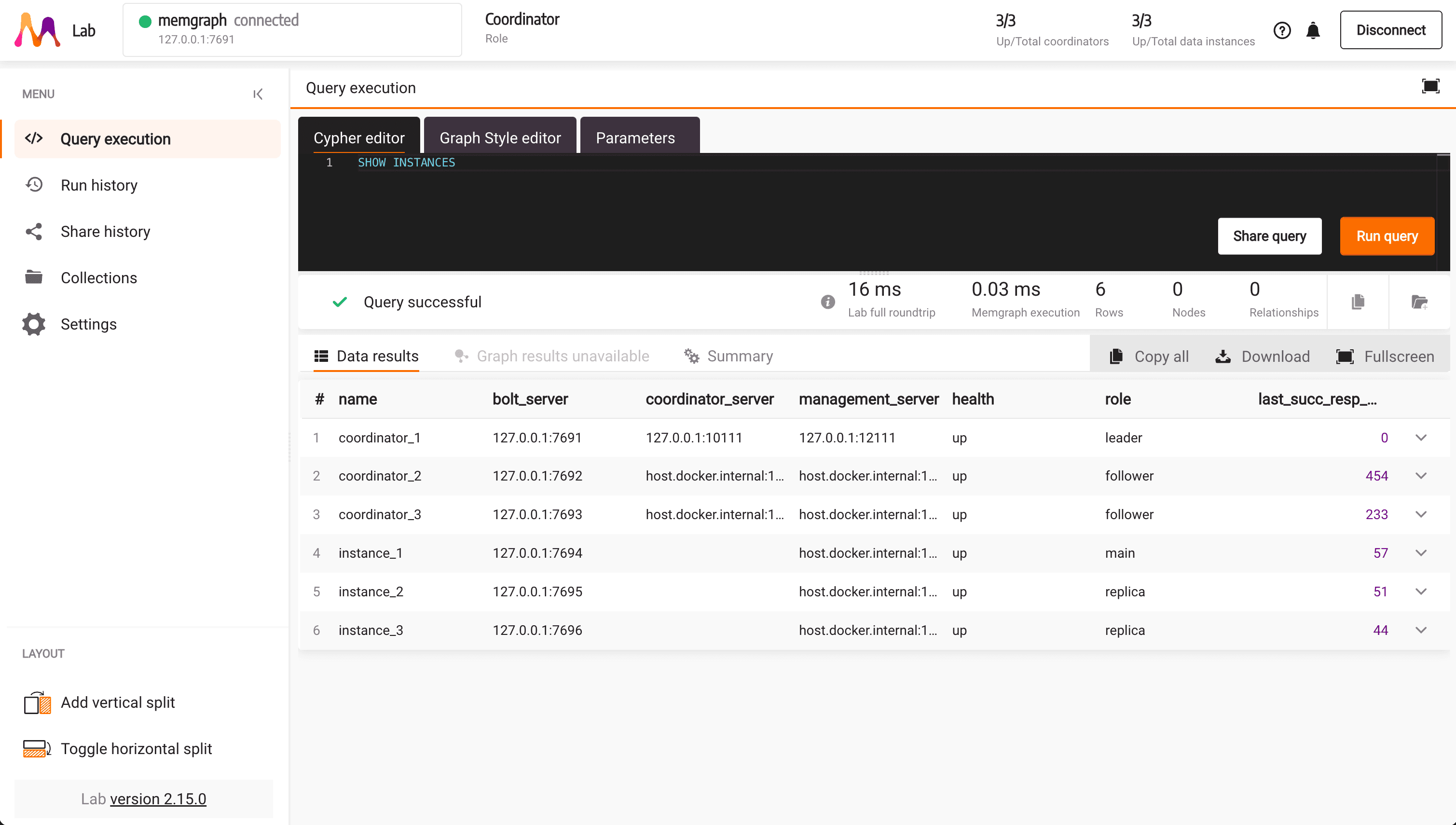The height and width of the screenshot is (825, 1456).
Task: Expand instance_3 row details
Action: (x=1421, y=630)
